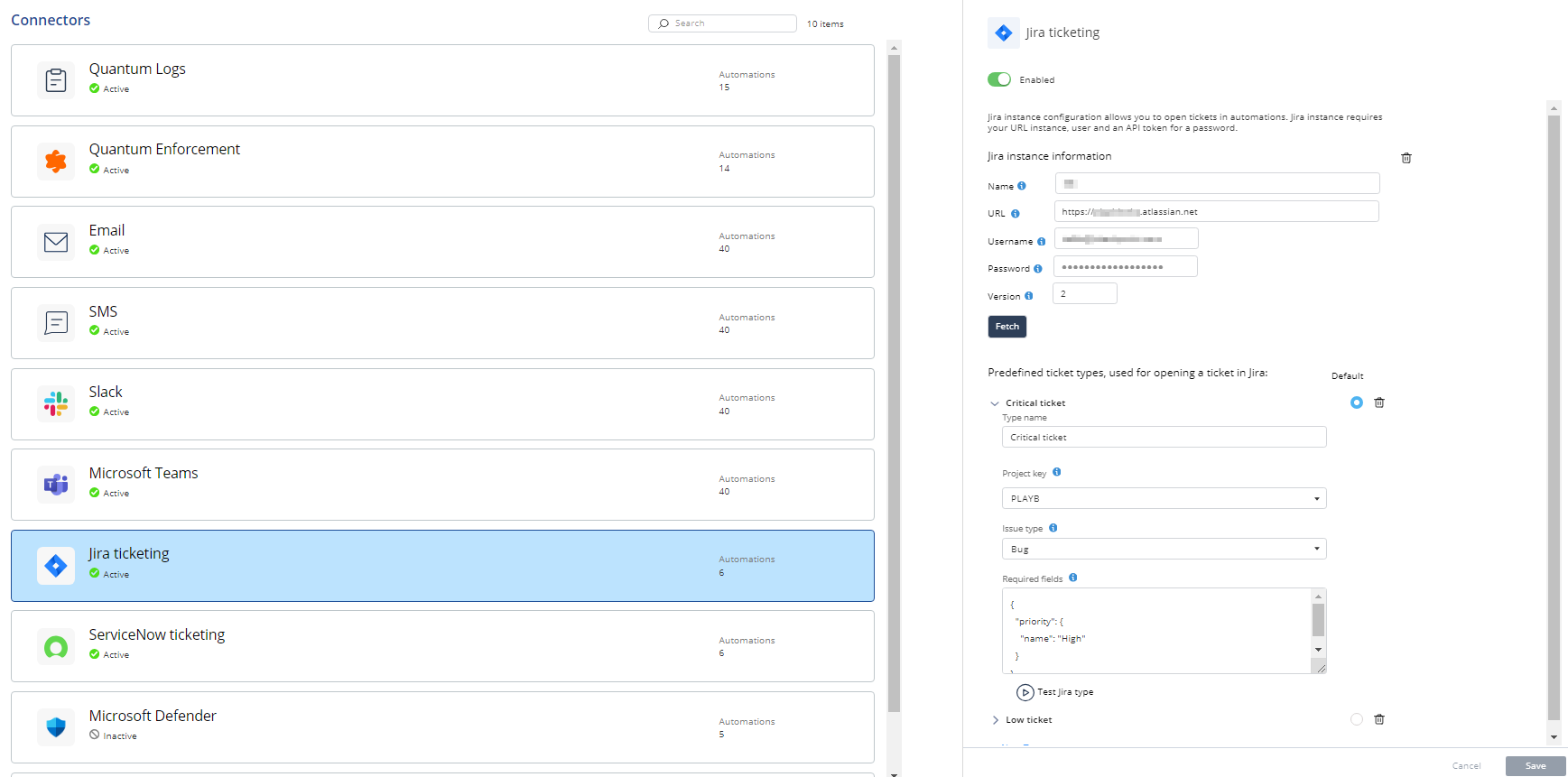Click inside the Required fields JSON box
Viewport: 1568px width, 777px height.
click(1156, 631)
